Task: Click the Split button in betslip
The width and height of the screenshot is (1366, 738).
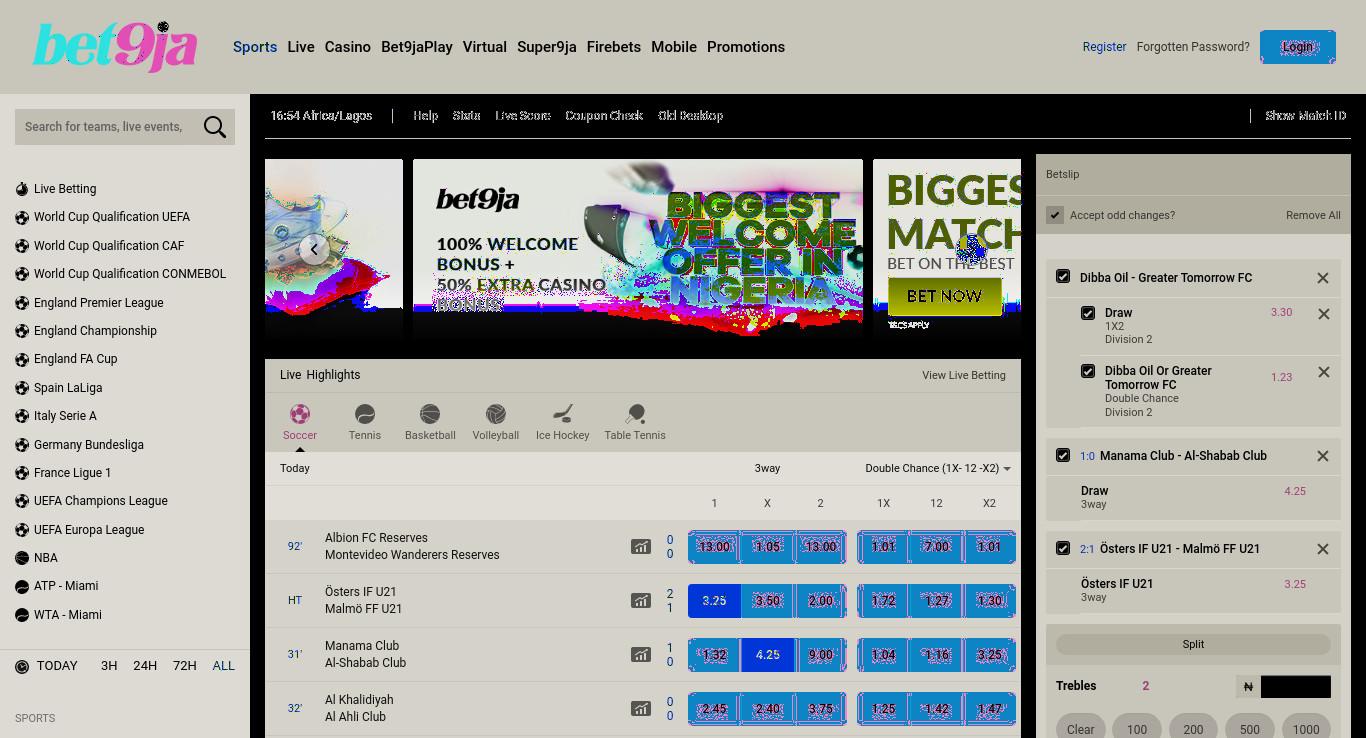Action: (1193, 645)
